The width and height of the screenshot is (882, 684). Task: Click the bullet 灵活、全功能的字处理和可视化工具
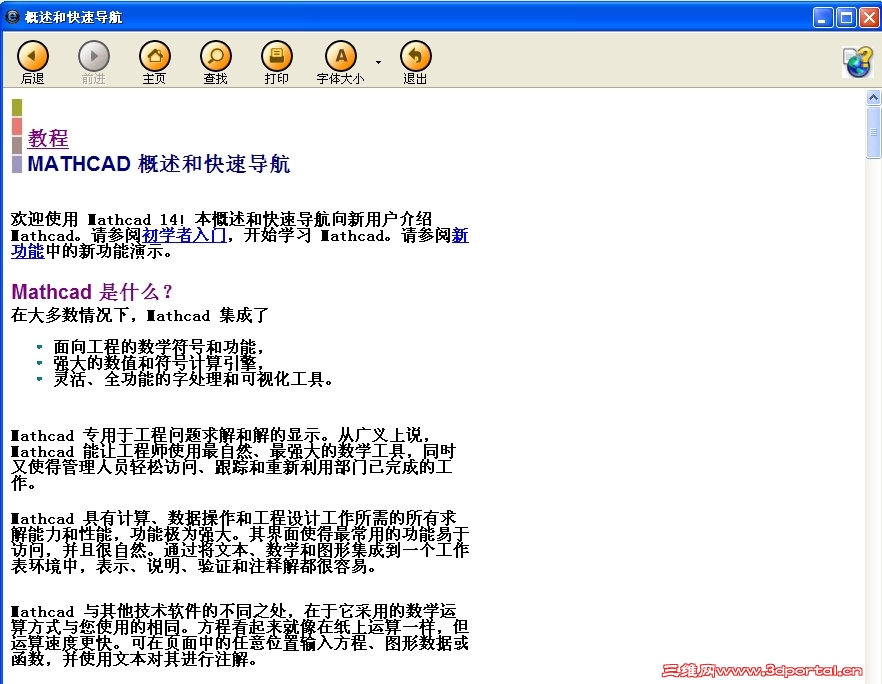tap(194, 379)
